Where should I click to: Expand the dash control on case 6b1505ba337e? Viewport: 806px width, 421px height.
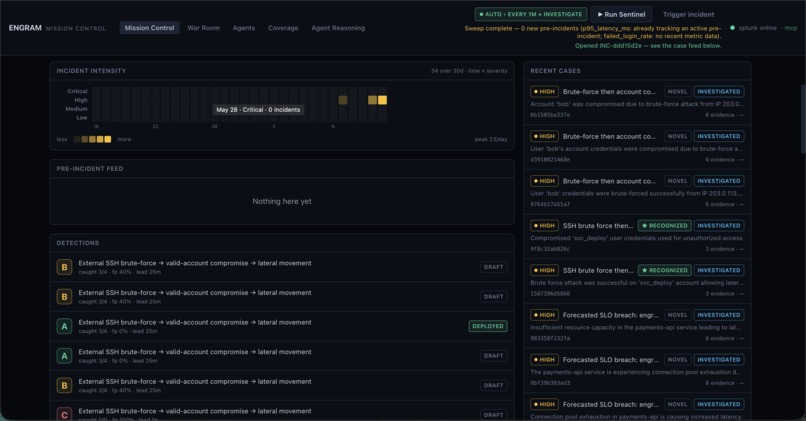(x=741, y=115)
